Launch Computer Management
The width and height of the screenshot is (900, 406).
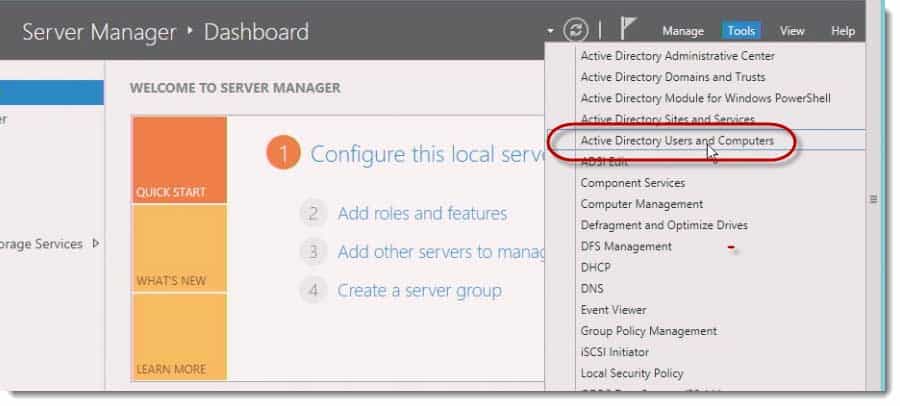(642, 204)
